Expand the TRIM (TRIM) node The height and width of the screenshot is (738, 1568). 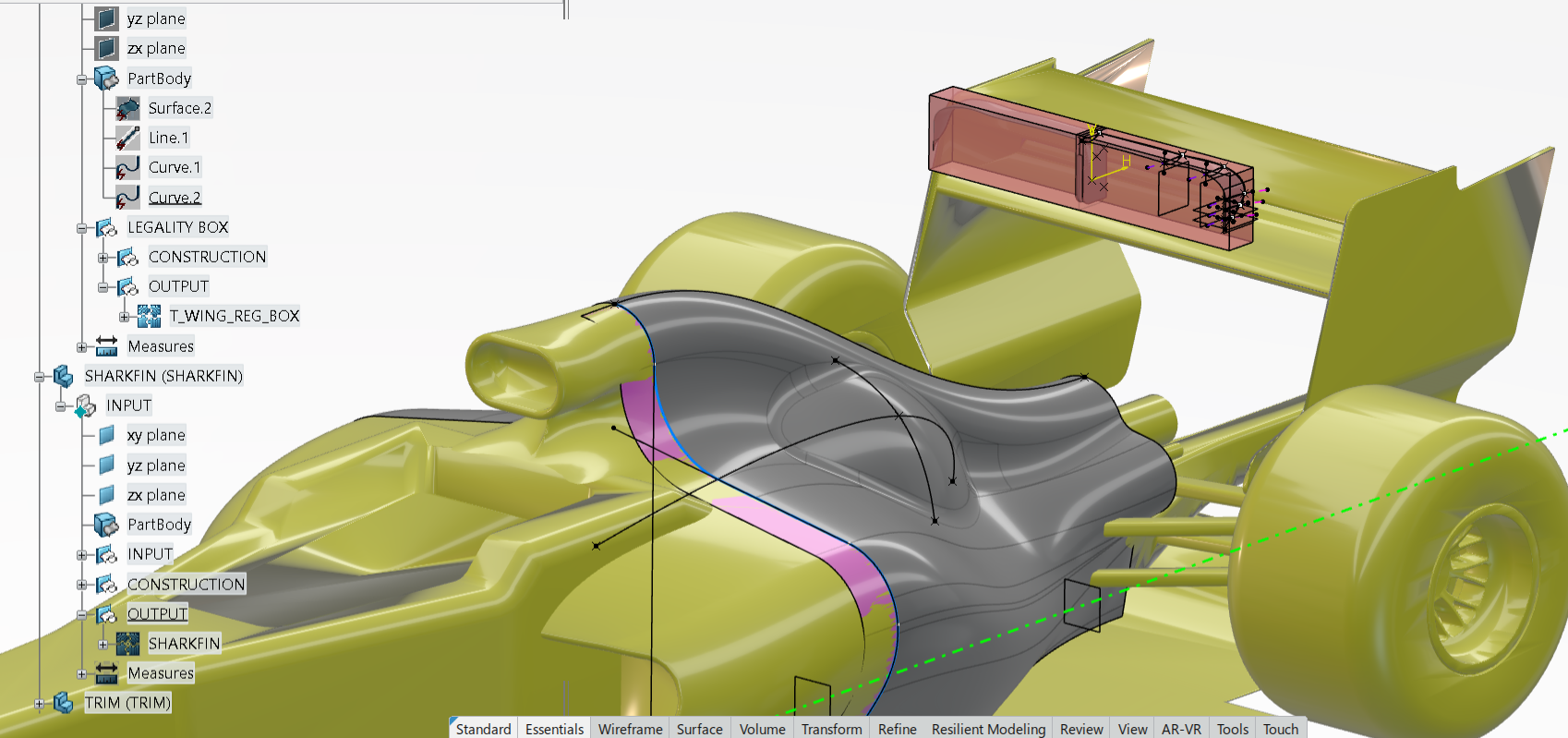click(x=40, y=704)
